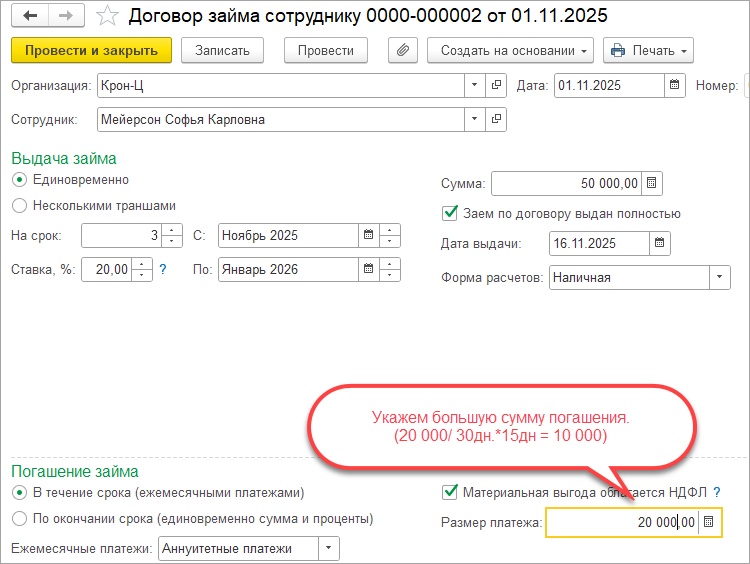
Task: Open Создать на основании menu
Action: pyautogui.click(x=510, y=50)
